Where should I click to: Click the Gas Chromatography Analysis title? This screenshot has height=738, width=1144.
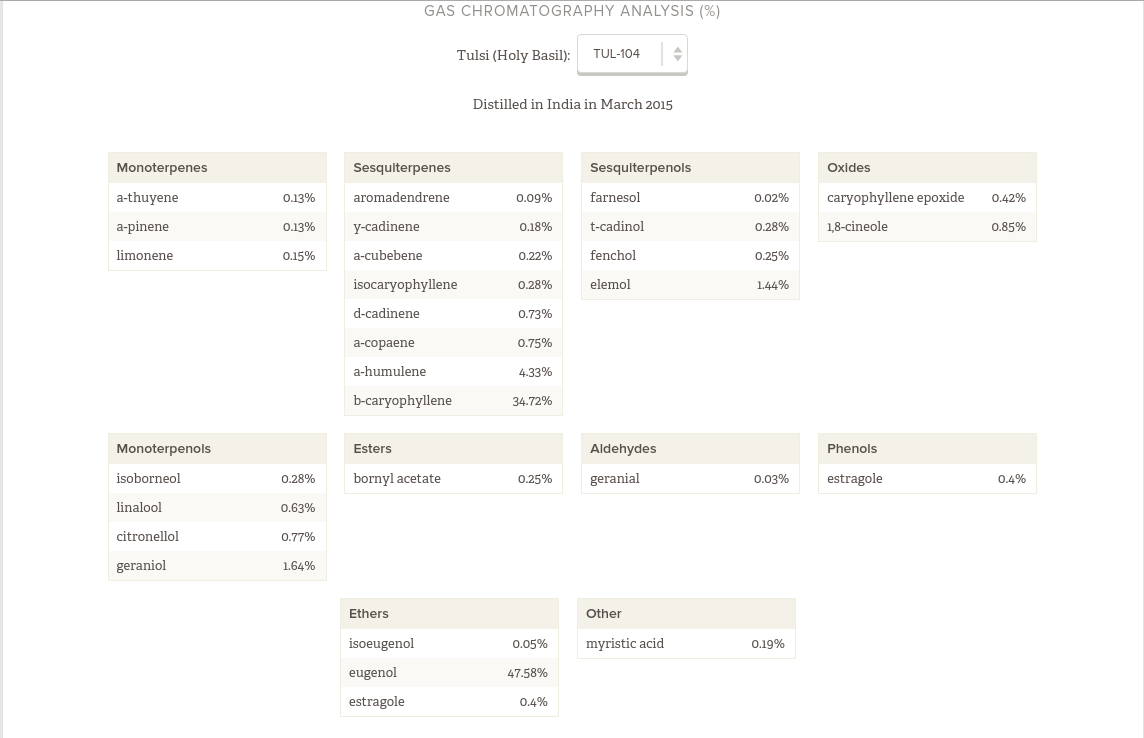572,12
